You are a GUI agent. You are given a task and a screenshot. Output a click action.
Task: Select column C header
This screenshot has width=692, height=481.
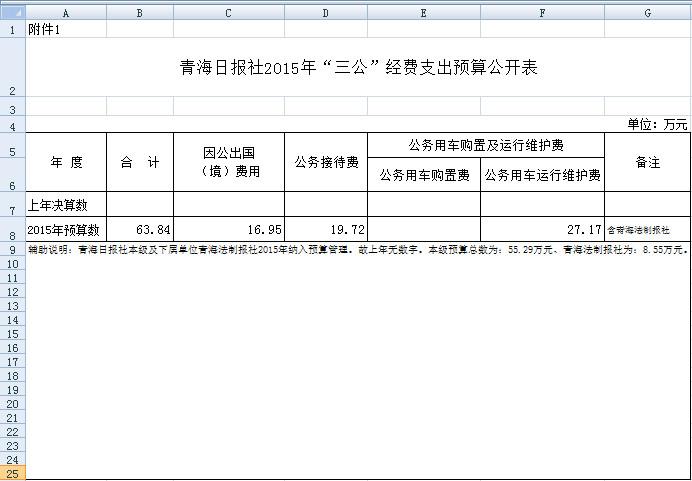pyautogui.click(x=229, y=13)
